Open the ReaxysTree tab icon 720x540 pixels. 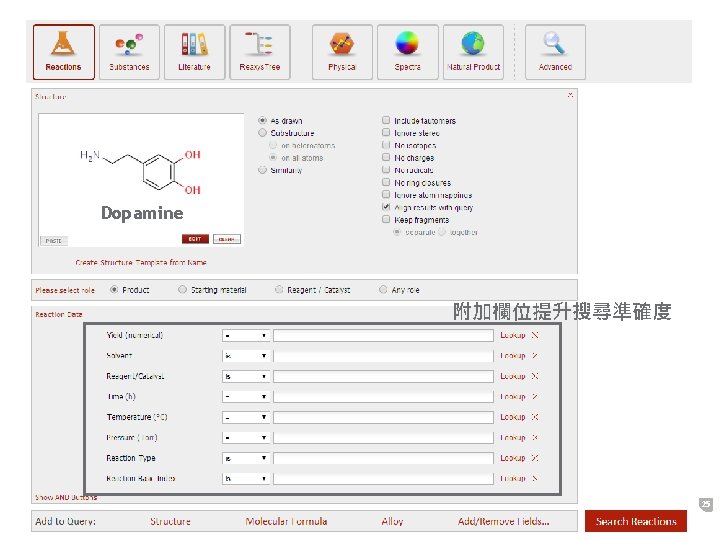click(259, 52)
